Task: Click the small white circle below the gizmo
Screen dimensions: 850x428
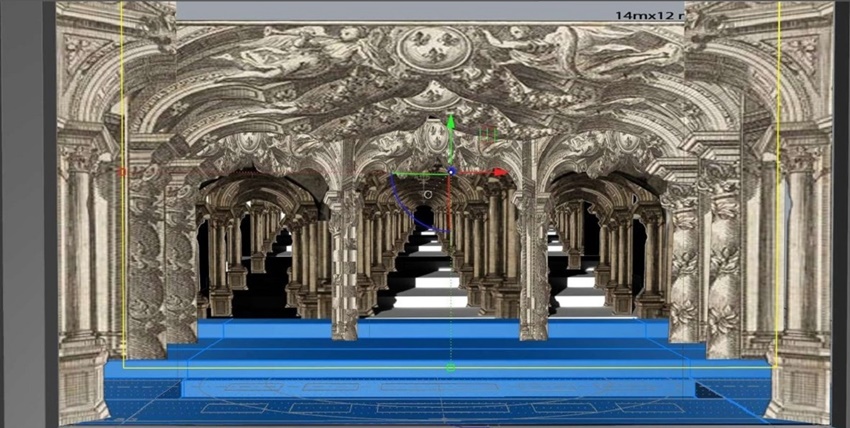Action: [428, 194]
